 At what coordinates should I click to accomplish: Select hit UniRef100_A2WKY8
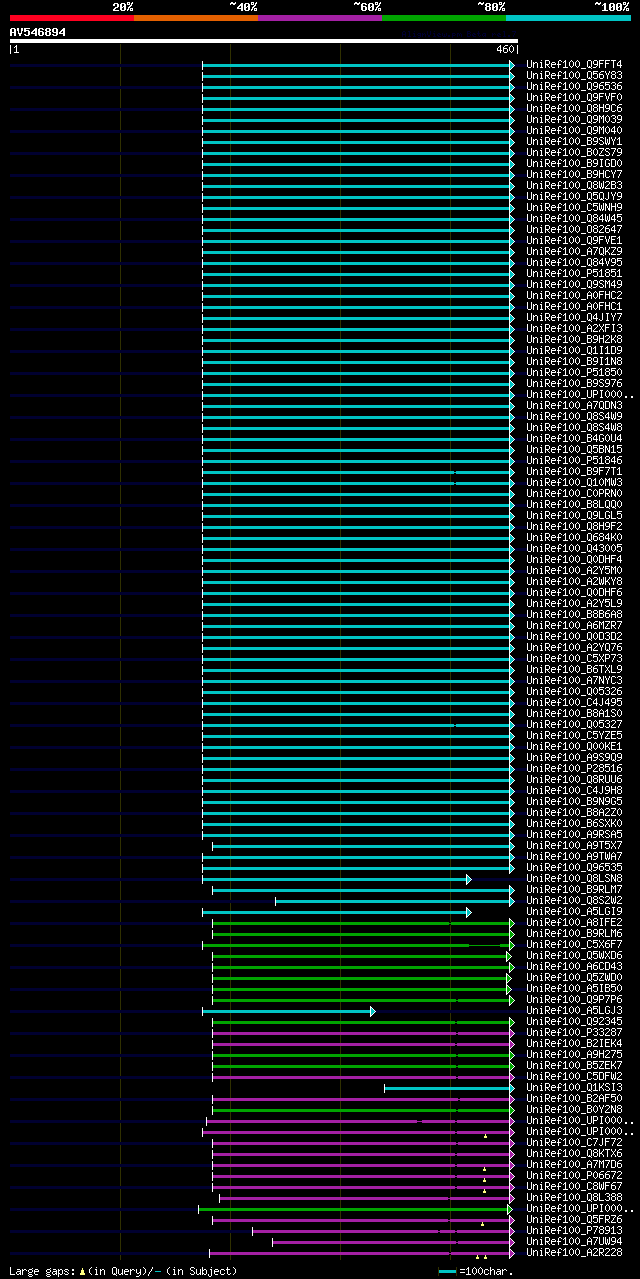pyautogui.click(x=574, y=581)
